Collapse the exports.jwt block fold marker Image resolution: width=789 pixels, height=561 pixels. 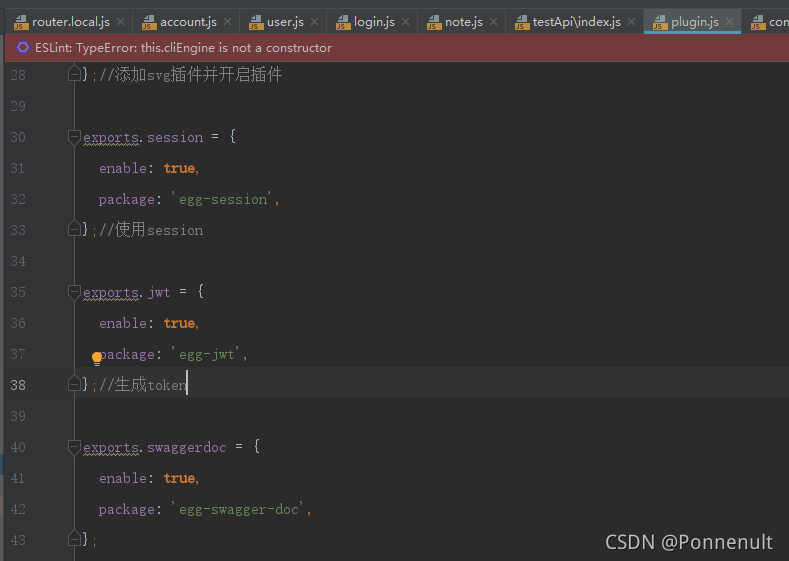pyautogui.click(x=74, y=292)
